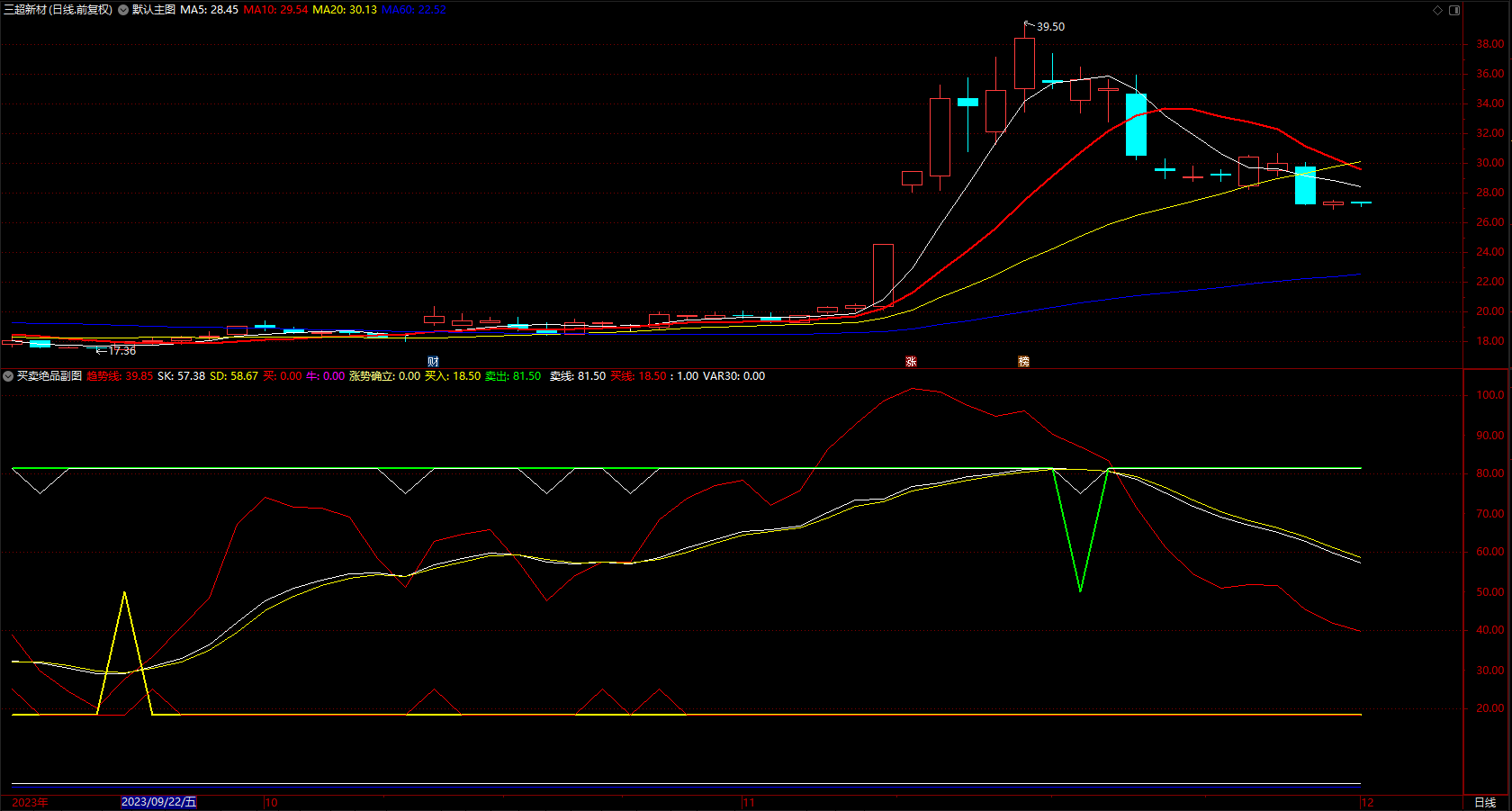This screenshot has height=811, width=1512.
Task: Click the 30.00 price axis label
Action: (x=1489, y=163)
